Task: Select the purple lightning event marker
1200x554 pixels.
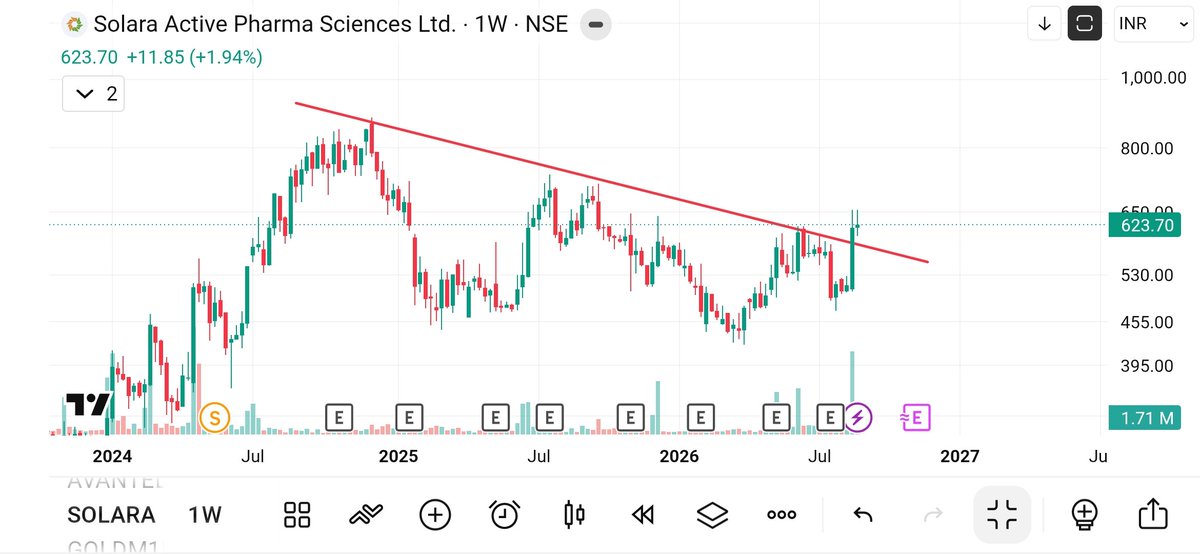Action: click(858, 417)
